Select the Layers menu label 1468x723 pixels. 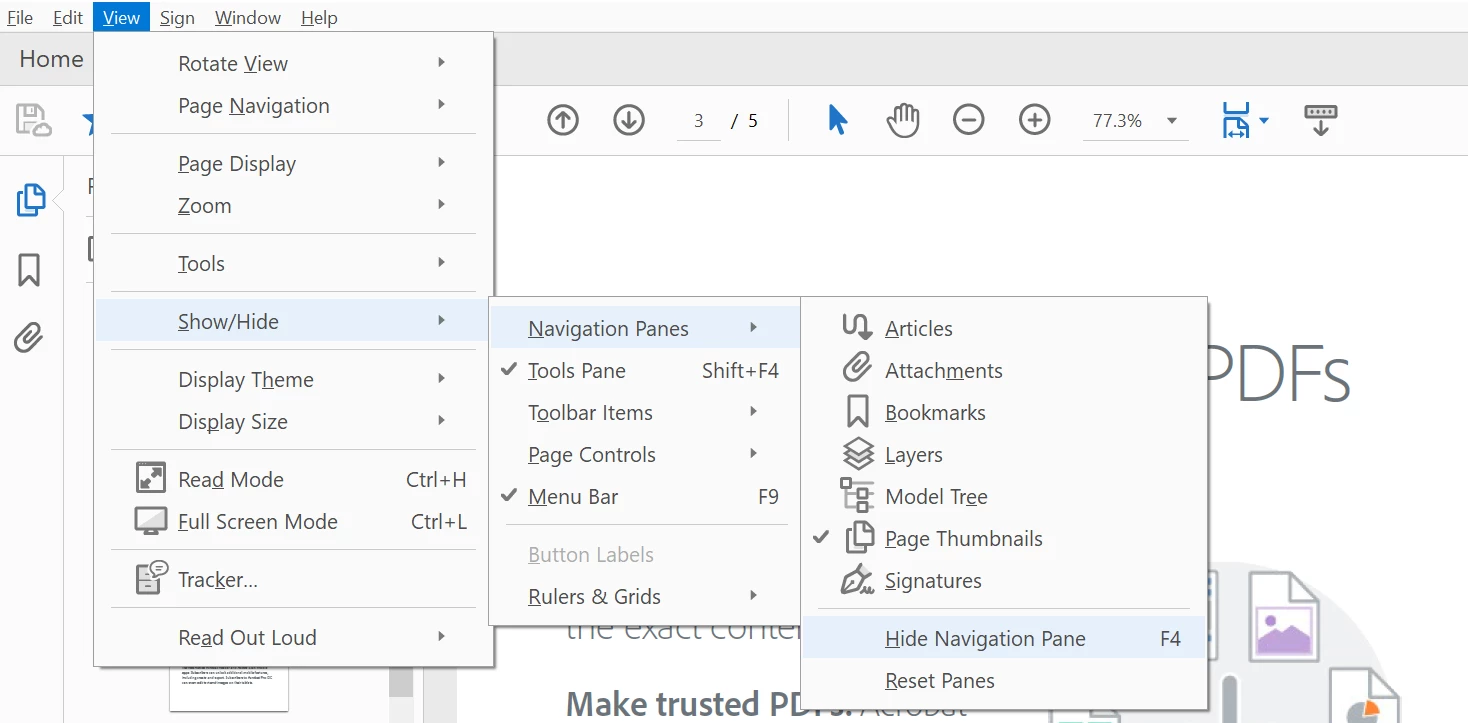coord(914,455)
